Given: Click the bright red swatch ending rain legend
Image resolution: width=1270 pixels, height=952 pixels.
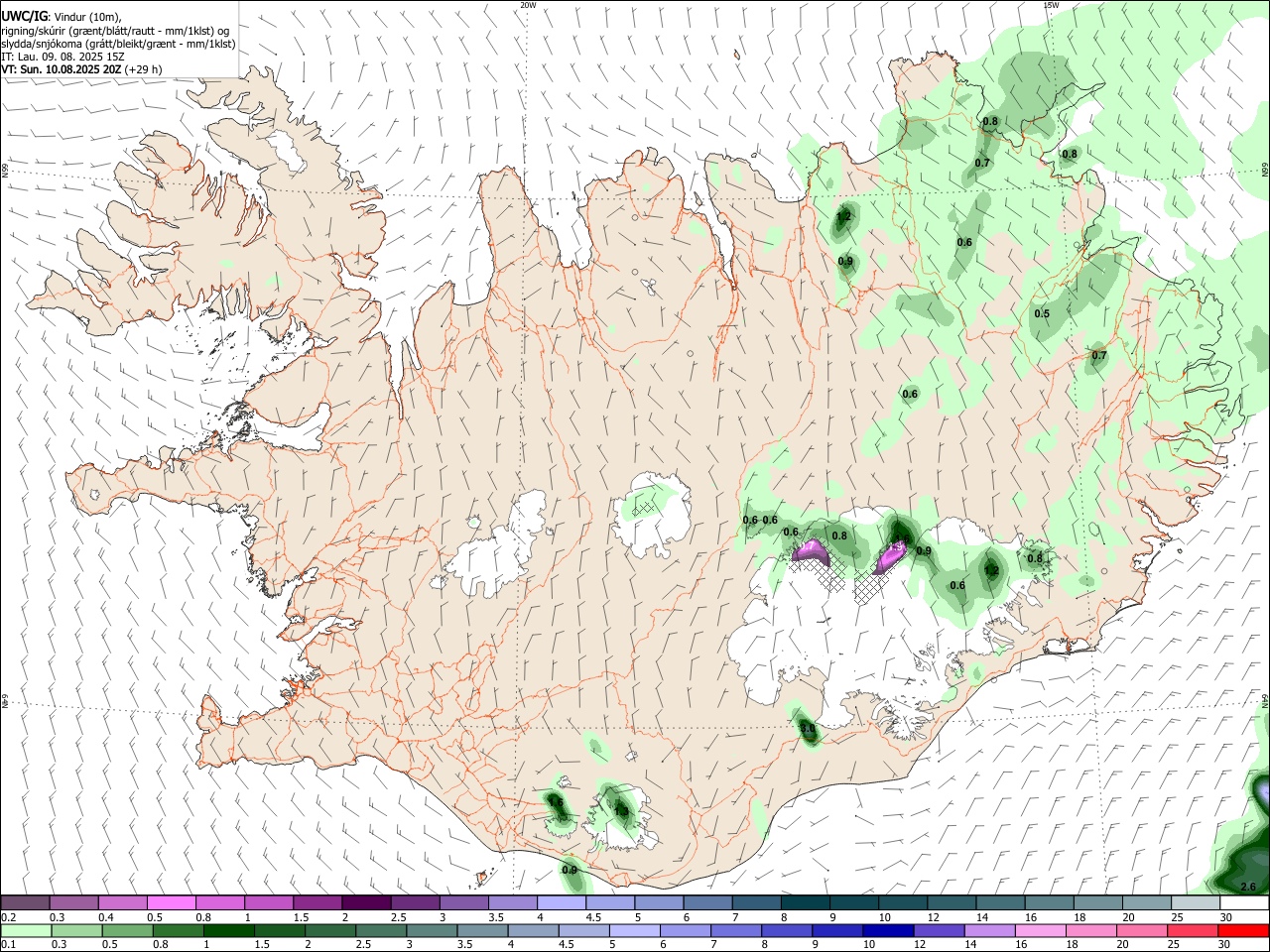Looking at the screenshot, I should point(1243,931).
